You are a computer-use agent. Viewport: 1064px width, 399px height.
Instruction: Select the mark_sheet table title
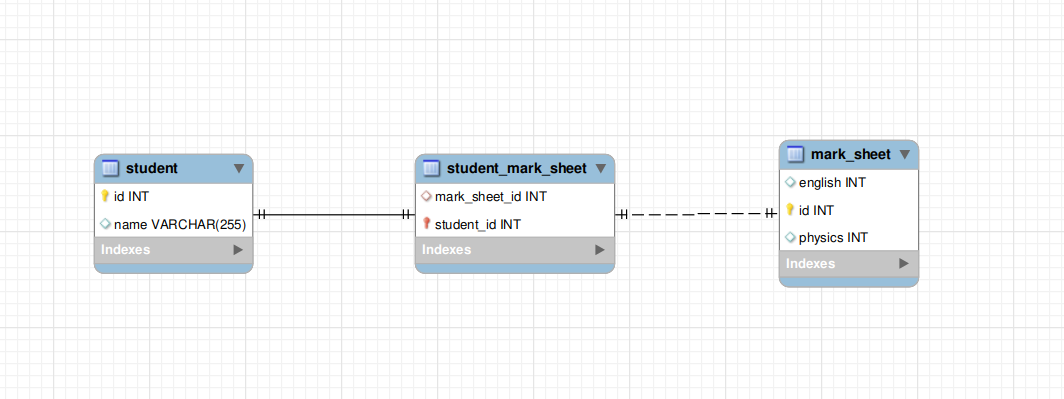click(850, 155)
